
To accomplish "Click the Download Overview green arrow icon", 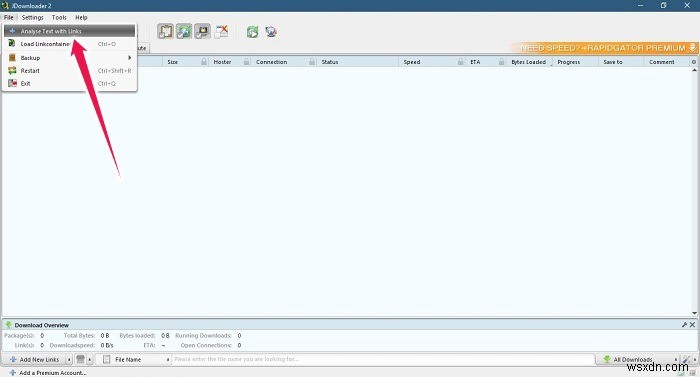I will point(8,325).
